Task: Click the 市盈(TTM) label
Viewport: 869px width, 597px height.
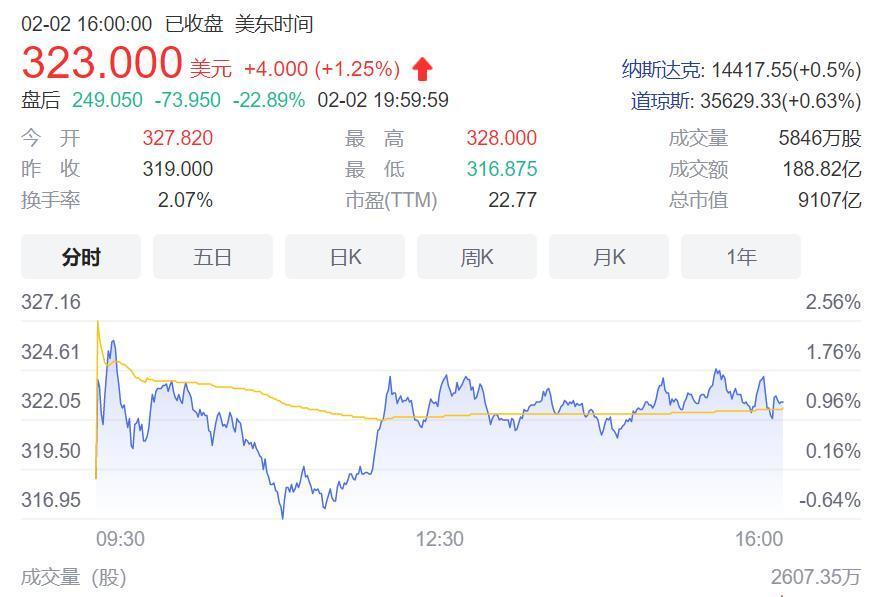Action: [x=391, y=200]
